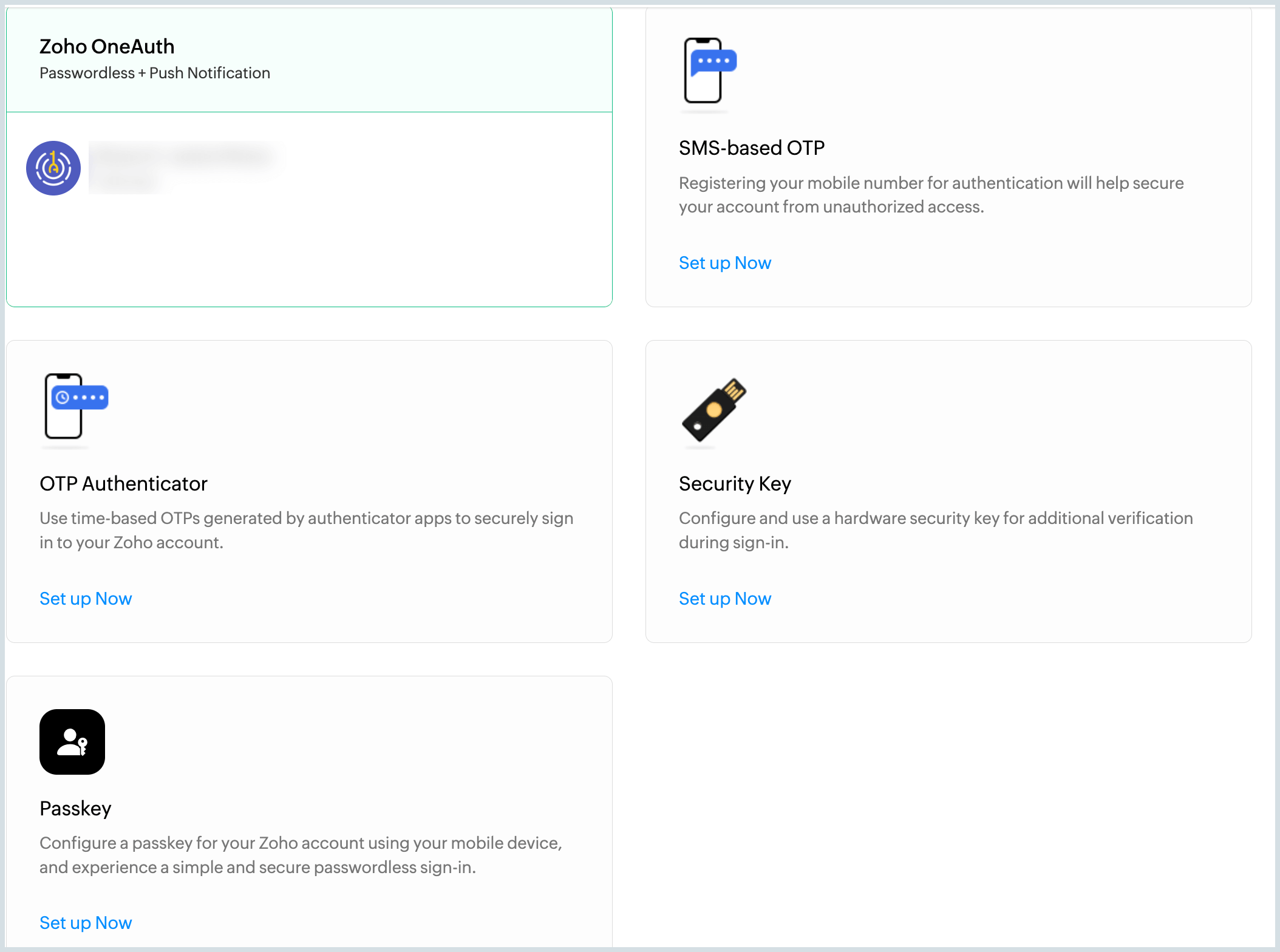Click the OTP Authenticator title
Screen dimensions: 1280x952
pos(123,484)
